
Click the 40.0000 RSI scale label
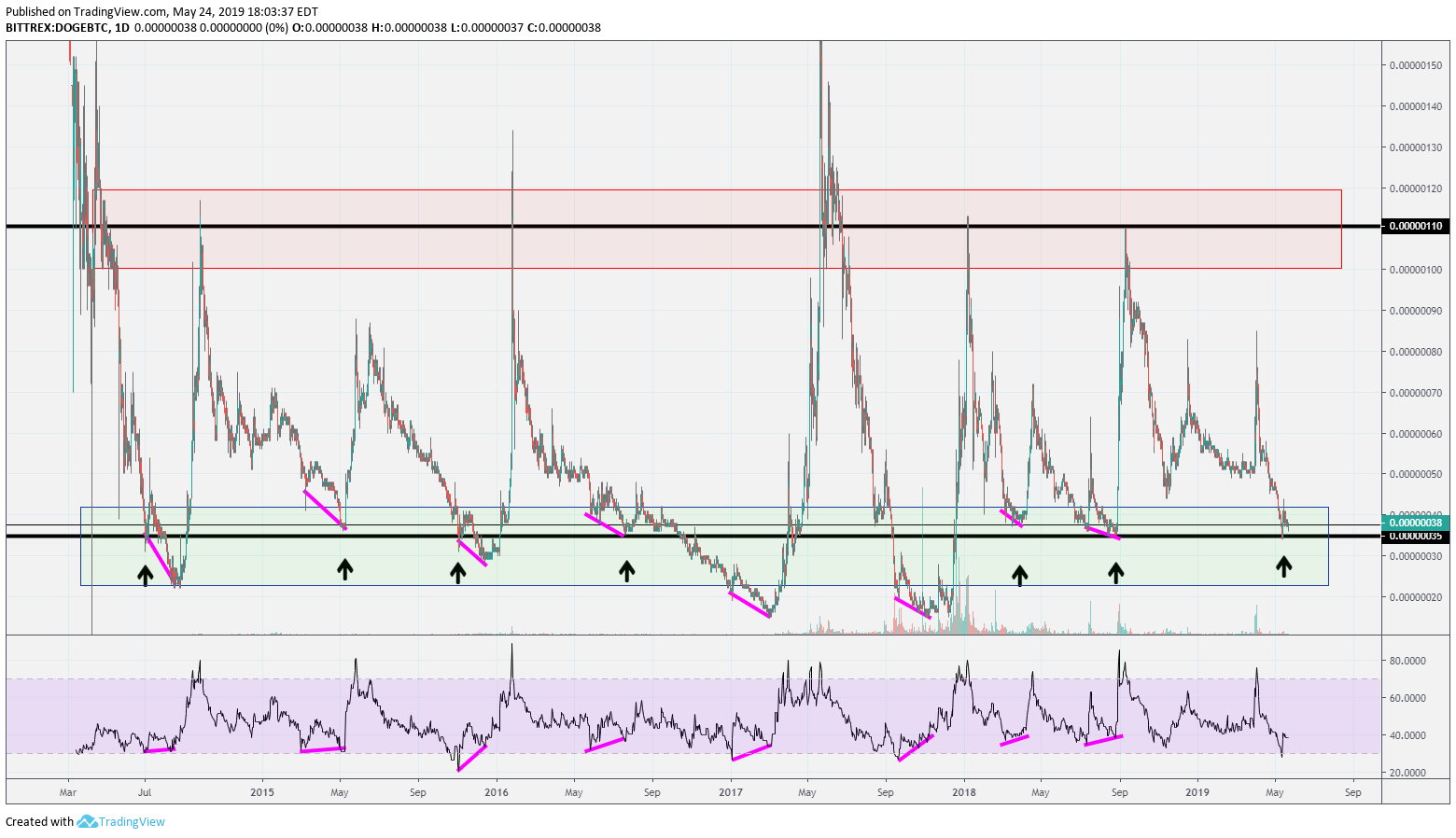coord(1407,735)
